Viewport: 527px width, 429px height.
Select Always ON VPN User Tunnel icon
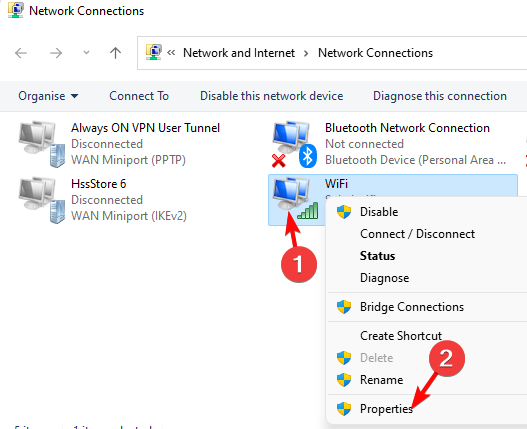(42, 144)
